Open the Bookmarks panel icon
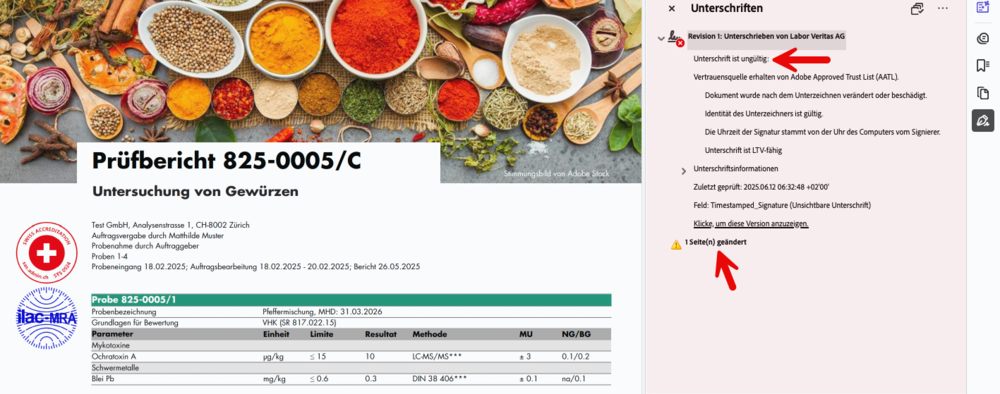Viewport: 1000px width, 394px height. [x=982, y=66]
